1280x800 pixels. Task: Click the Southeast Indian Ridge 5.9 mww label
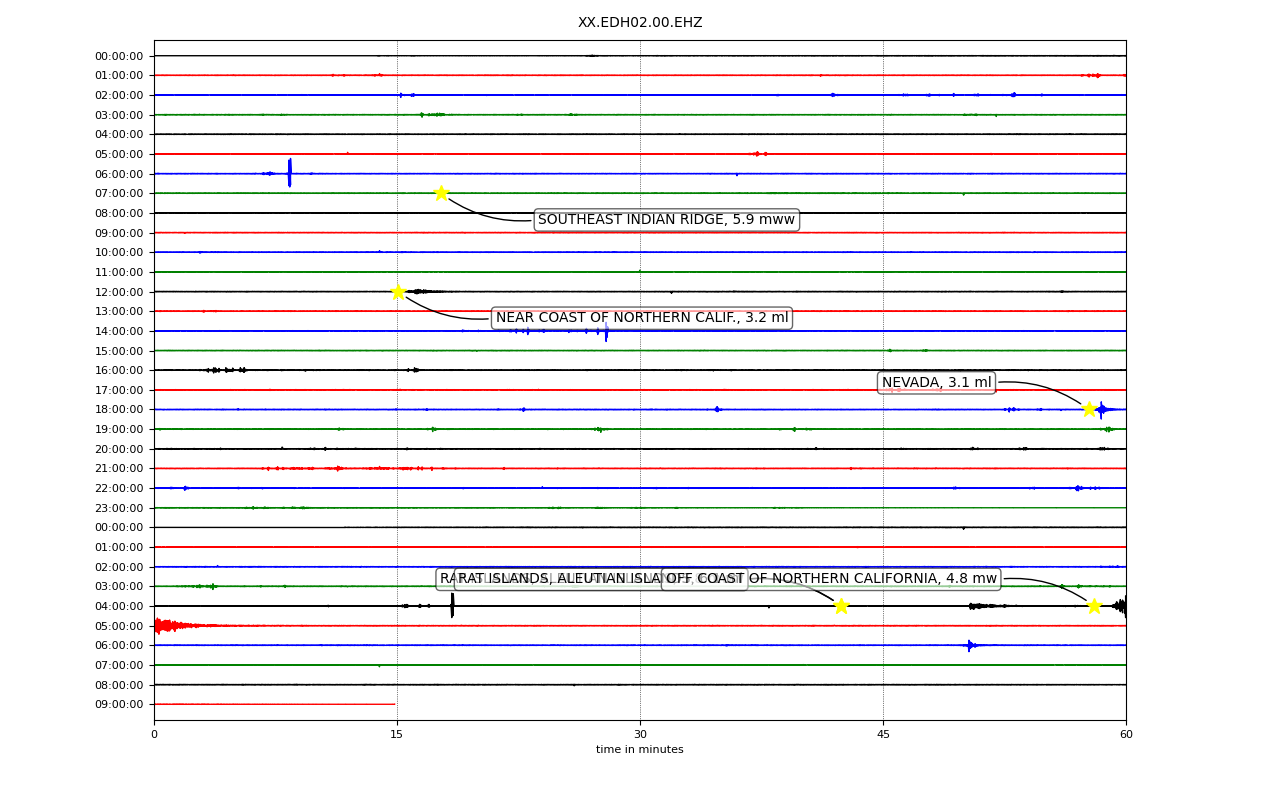(667, 220)
